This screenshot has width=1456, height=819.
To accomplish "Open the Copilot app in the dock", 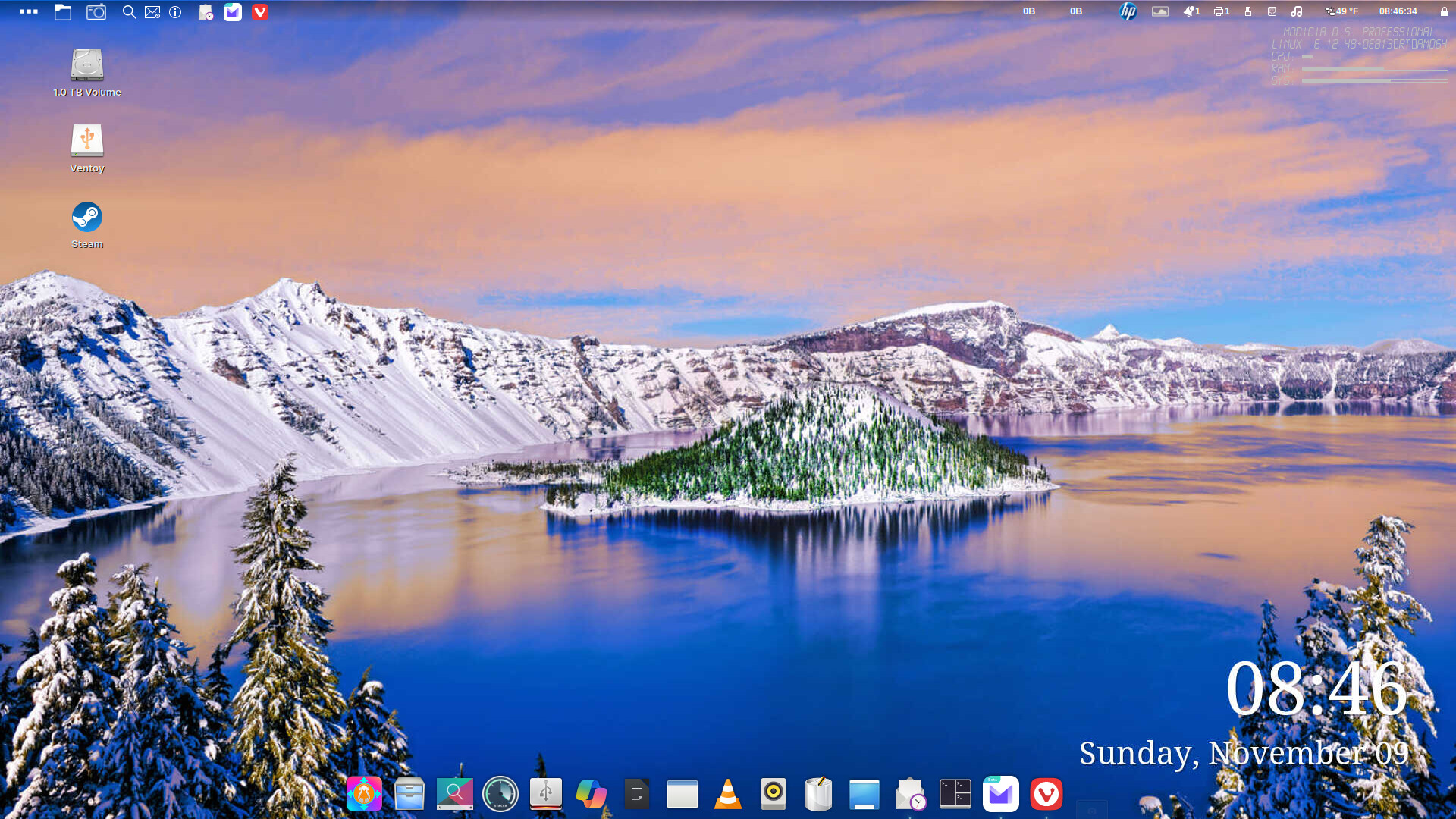I will coord(591,794).
